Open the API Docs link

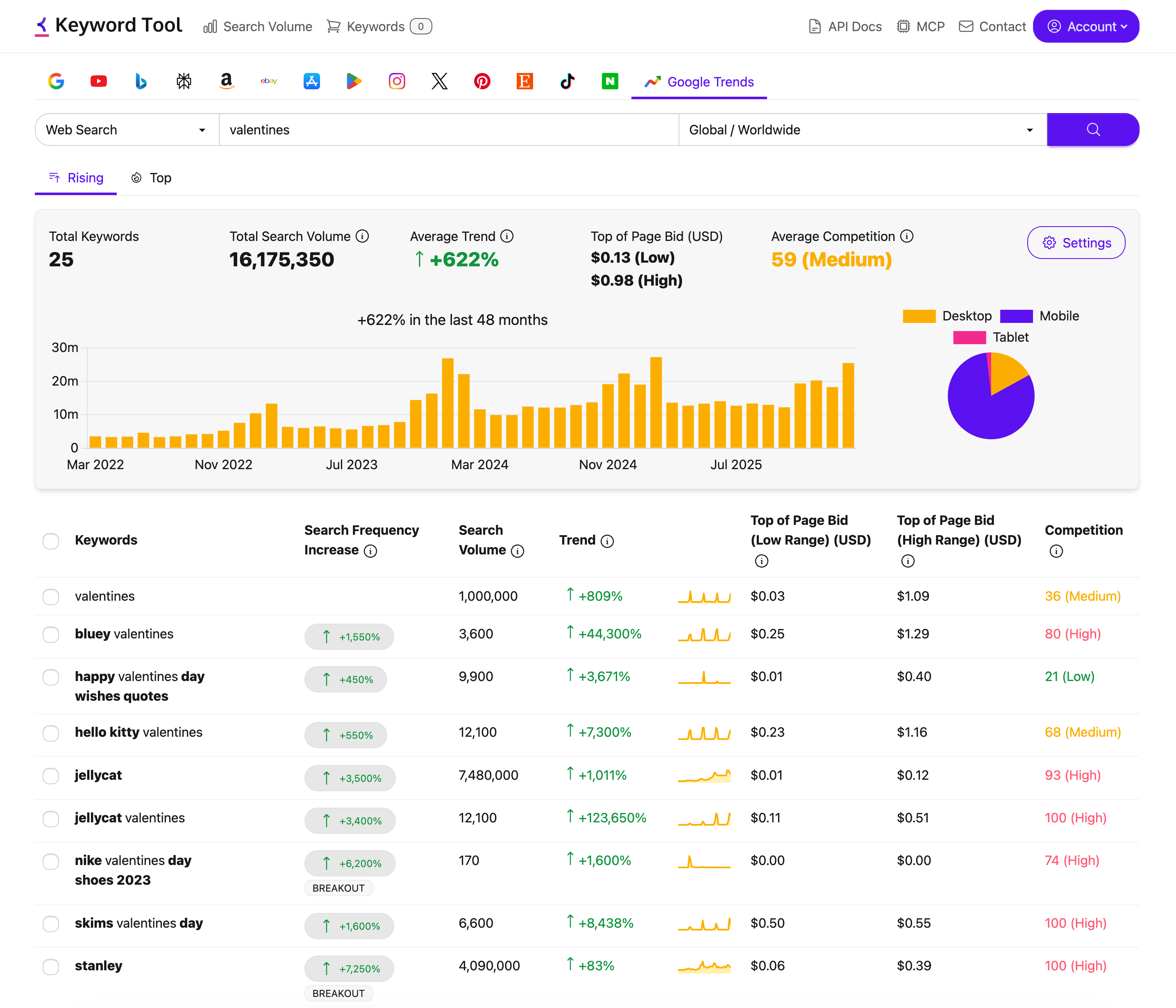[x=845, y=27]
